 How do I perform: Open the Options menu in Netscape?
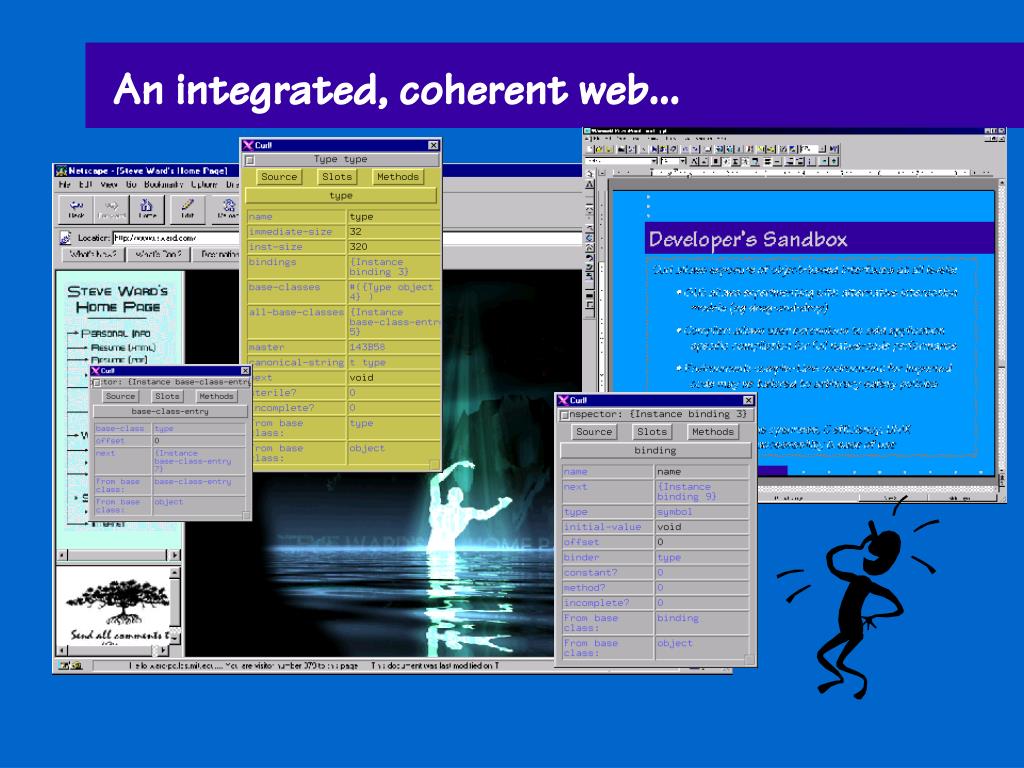[204, 185]
